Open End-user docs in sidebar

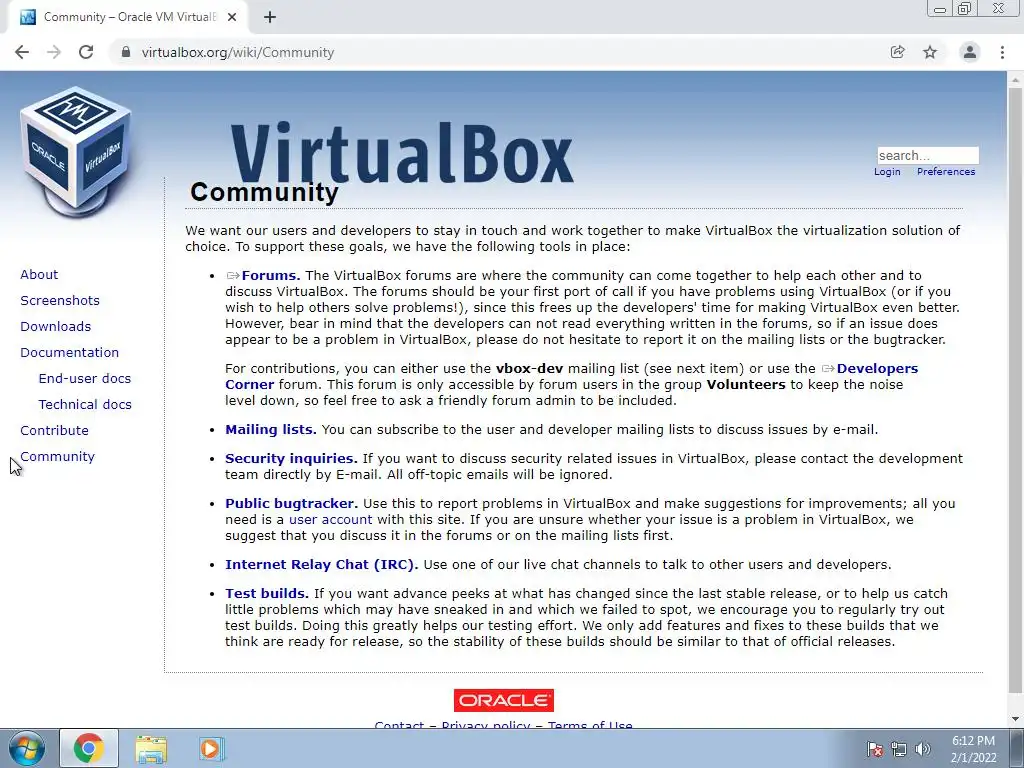click(84, 379)
